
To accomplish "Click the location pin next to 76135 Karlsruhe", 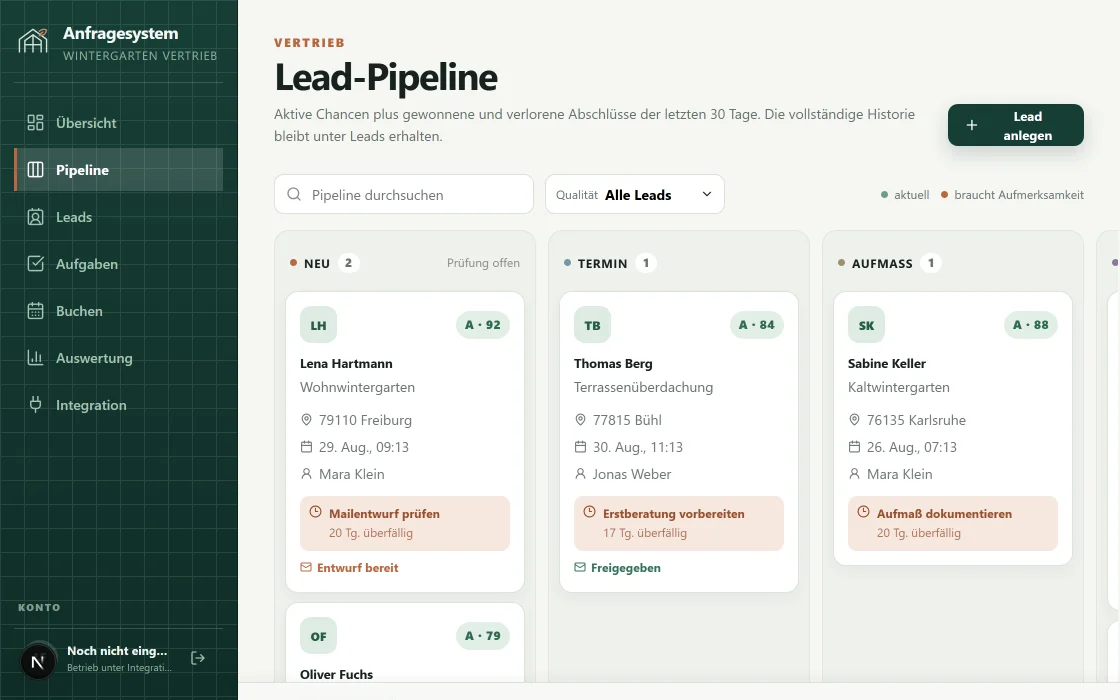I will pyautogui.click(x=854, y=420).
